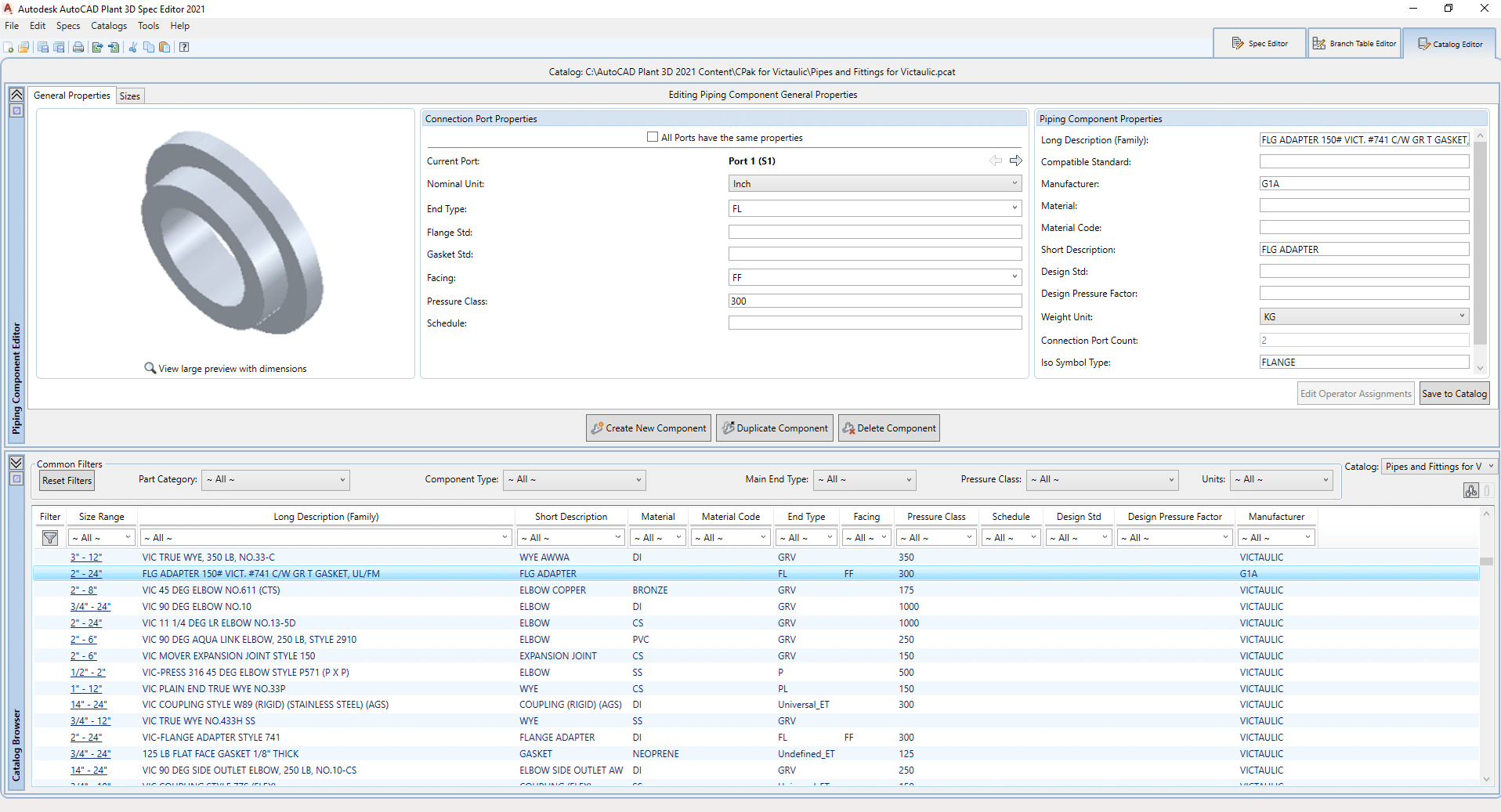Switch to the Sizes tab
The image size is (1501, 812).
pyautogui.click(x=130, y=96)
